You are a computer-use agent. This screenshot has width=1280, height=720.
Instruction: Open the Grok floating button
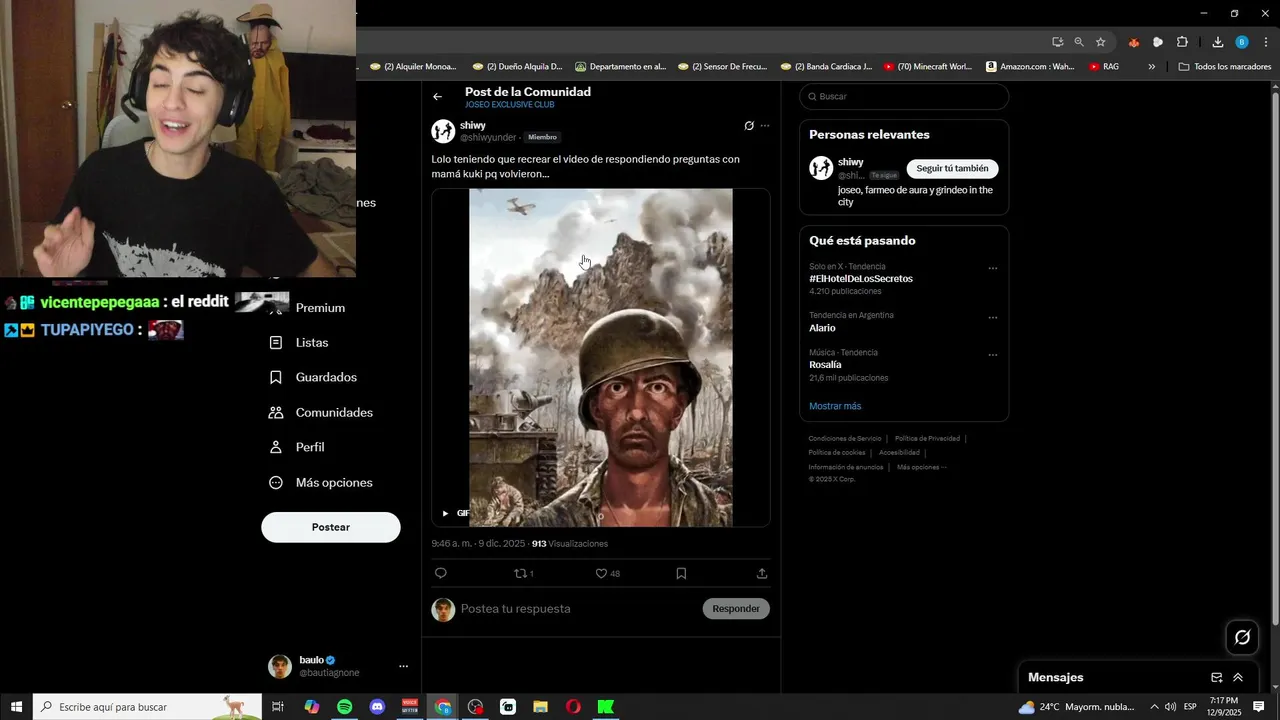(1243, 637)
